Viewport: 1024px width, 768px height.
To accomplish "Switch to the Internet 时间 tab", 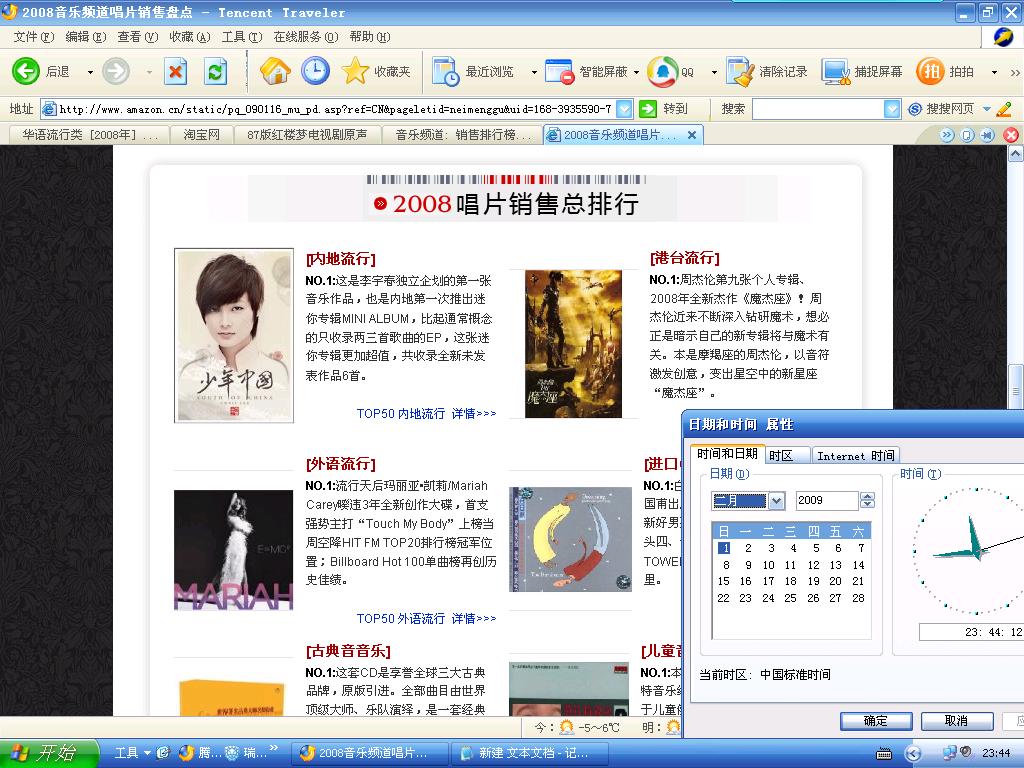I will pos(856,455).
